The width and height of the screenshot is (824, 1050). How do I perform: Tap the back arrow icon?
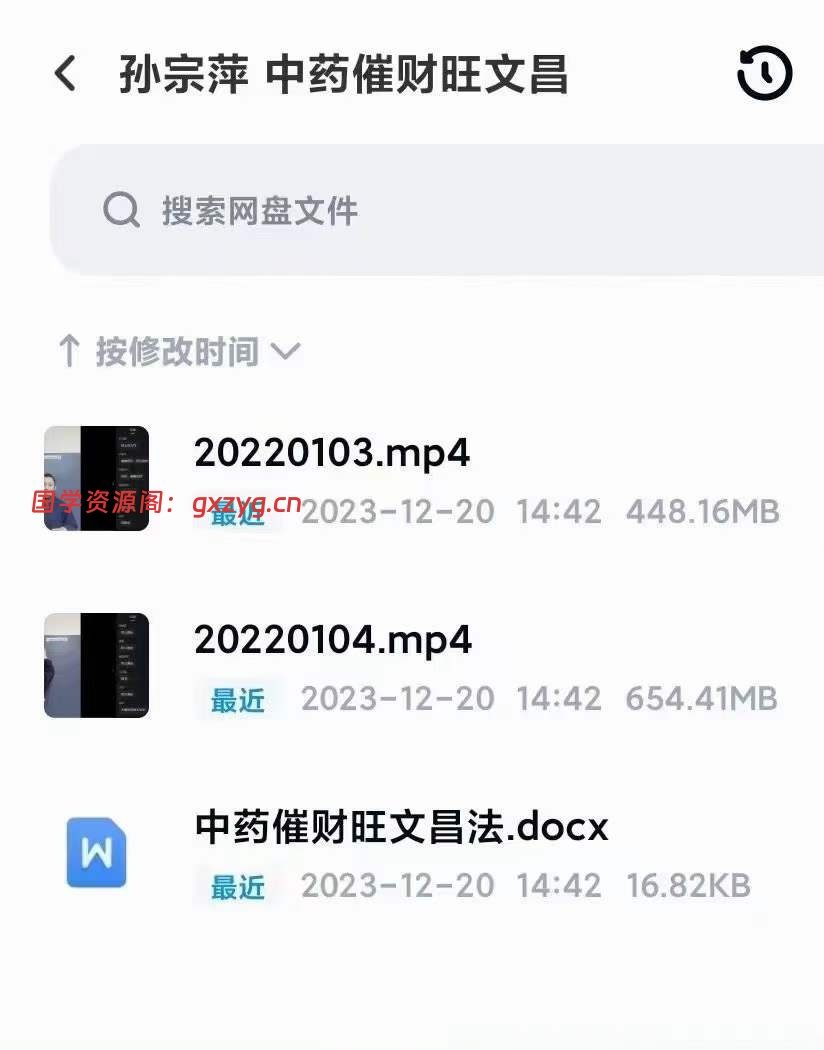click(66, 73)
